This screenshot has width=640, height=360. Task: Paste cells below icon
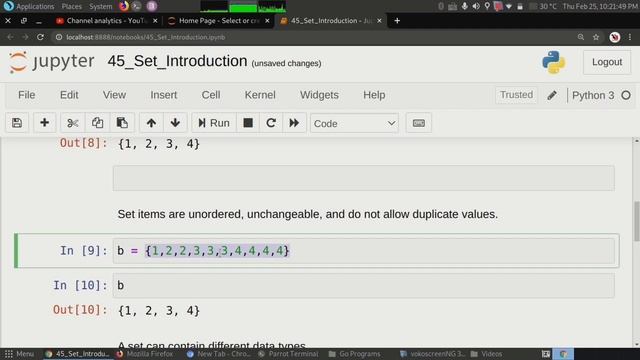[x=122, y=123]
